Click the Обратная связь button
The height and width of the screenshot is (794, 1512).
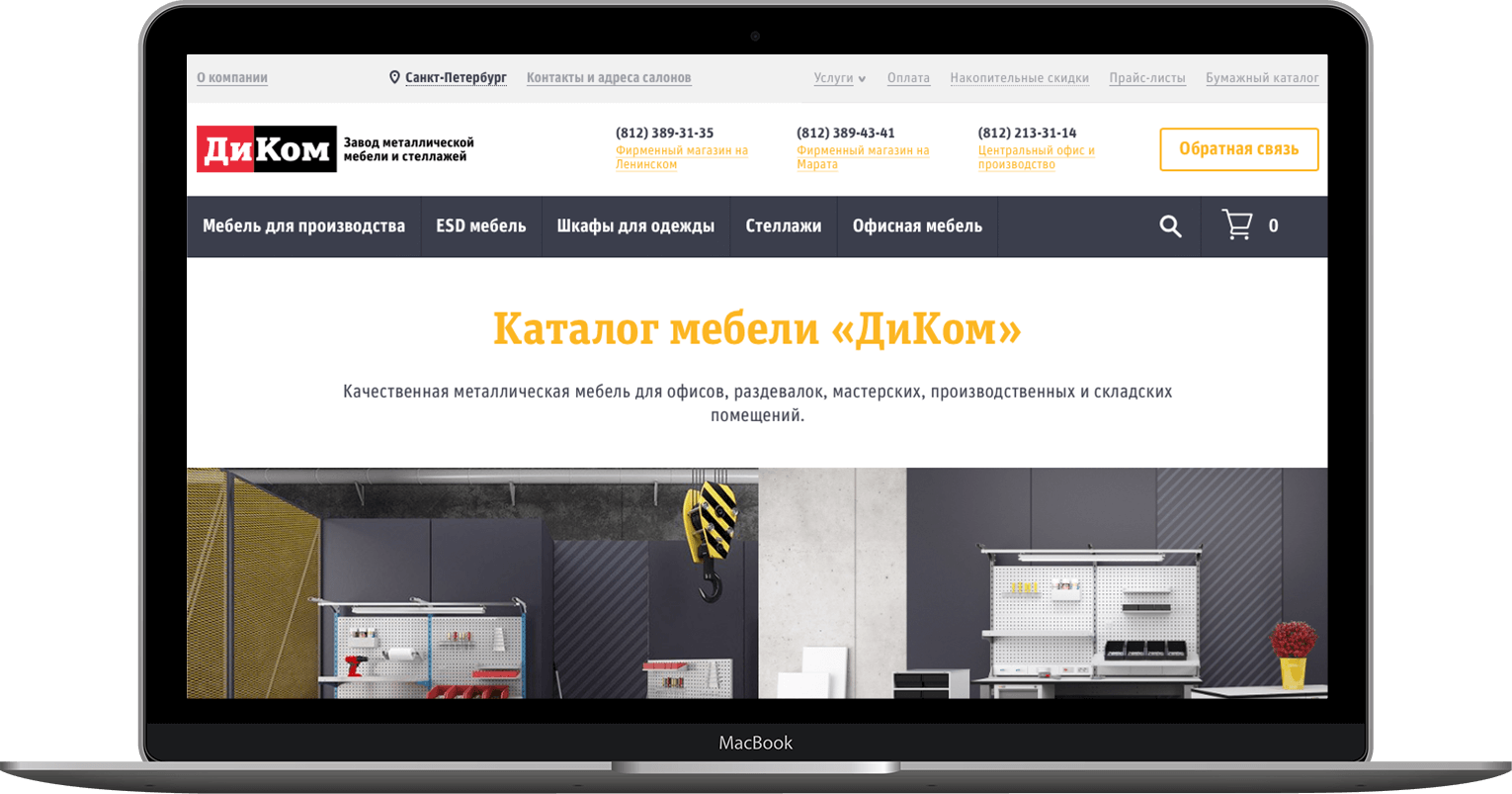[x=1239, y=149]
